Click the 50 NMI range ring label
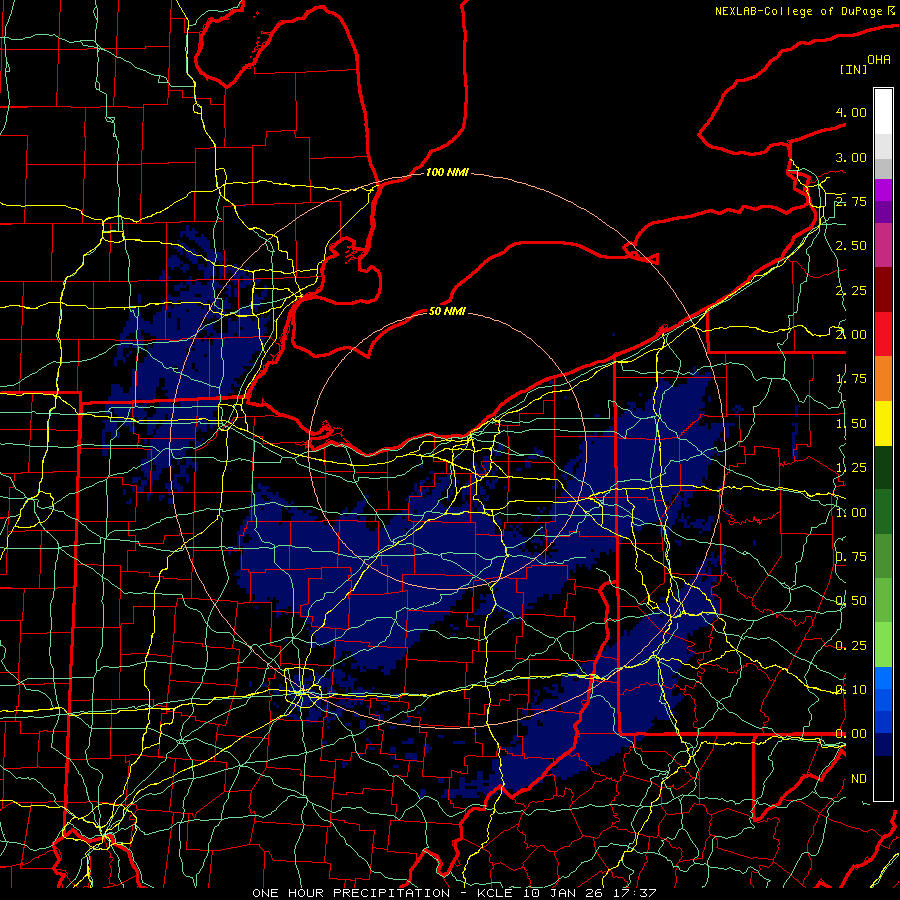The width and height of the screenshot is (900, 900). click(447, 311)
